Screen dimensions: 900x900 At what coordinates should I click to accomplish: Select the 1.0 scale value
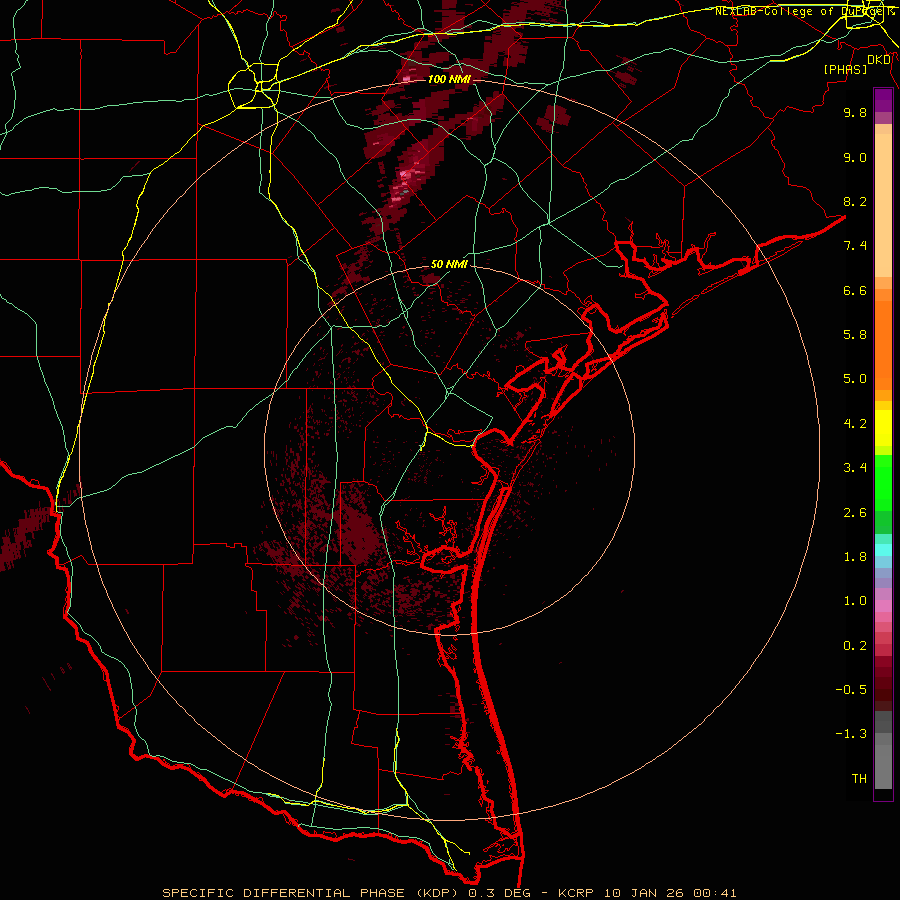point(855,601)
